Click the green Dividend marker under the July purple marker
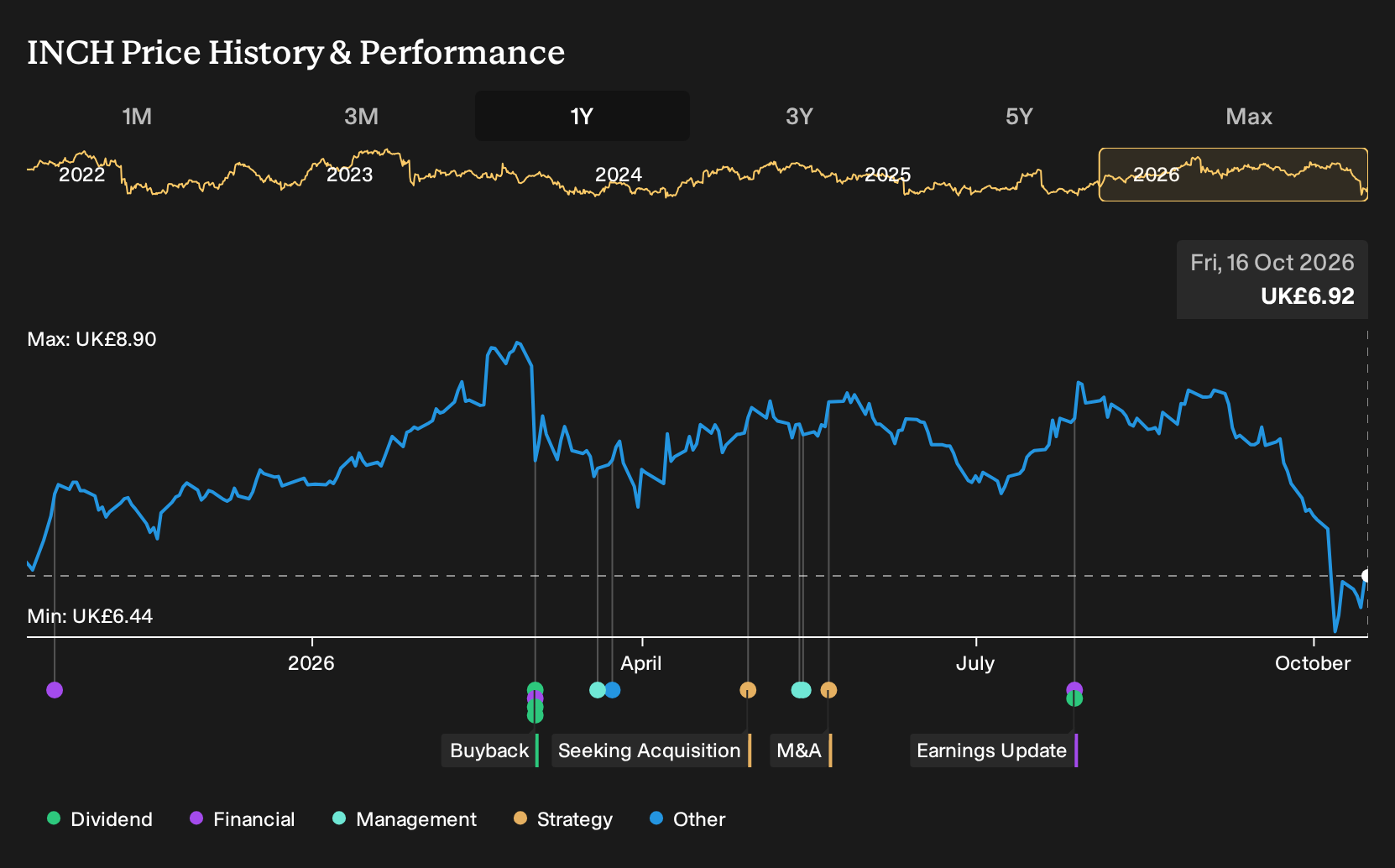This screenshot has width=1395, height=868. 1074,699
